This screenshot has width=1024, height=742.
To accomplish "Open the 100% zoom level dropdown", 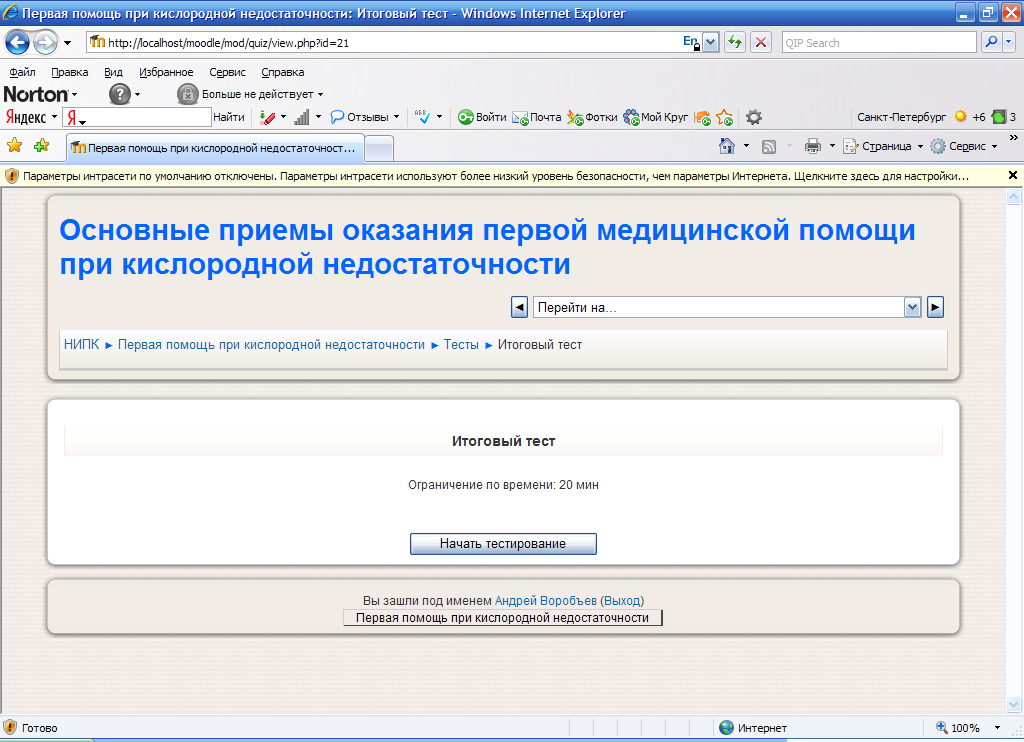I will pos(997,728).
